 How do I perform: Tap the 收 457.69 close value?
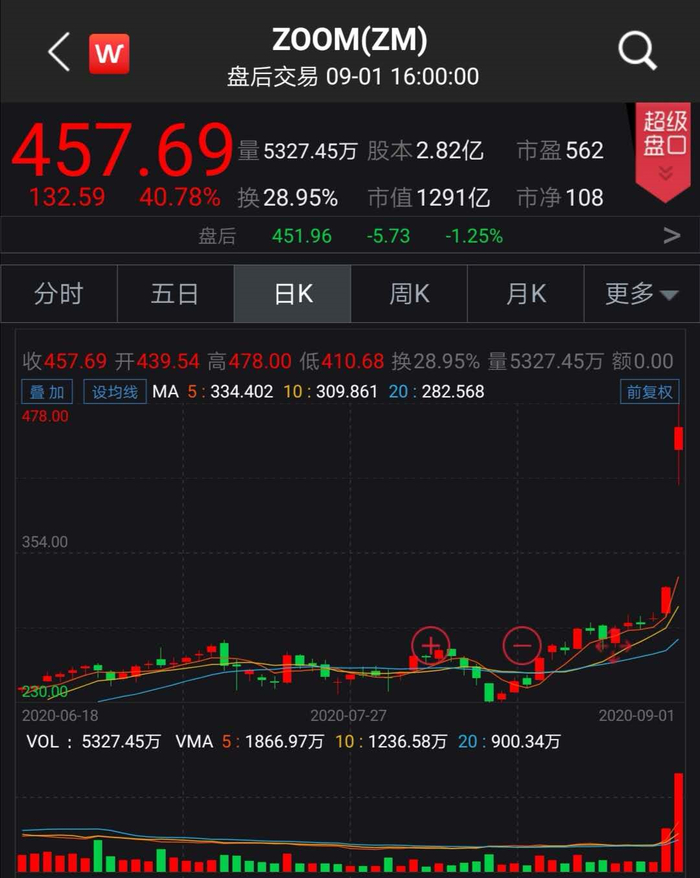pyautogui.click(x=64, y=362)
